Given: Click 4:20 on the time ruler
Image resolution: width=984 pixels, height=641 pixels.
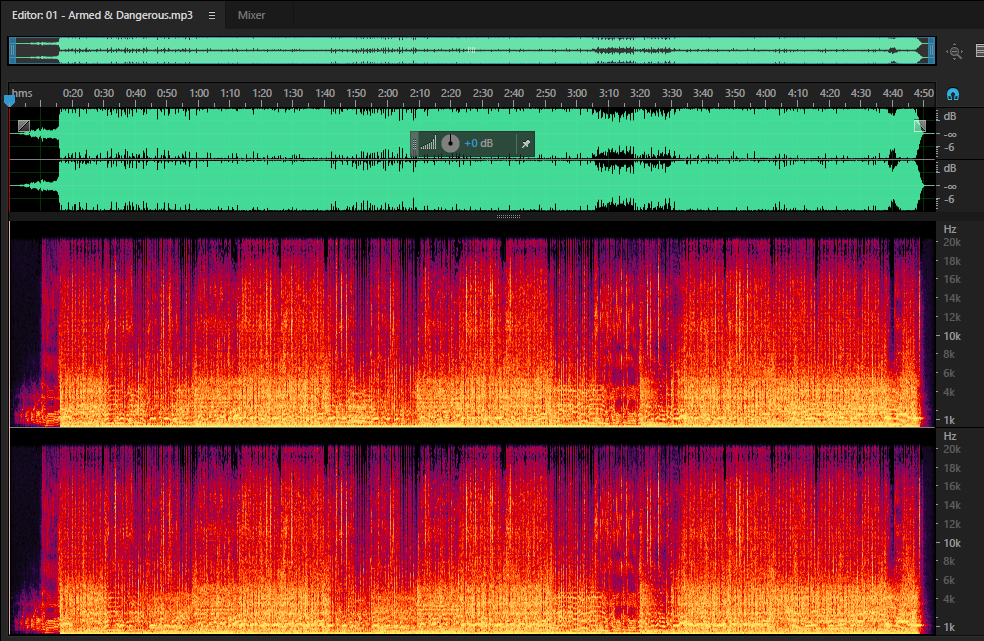Looking at the screenshot, I should tap(830, 94).
